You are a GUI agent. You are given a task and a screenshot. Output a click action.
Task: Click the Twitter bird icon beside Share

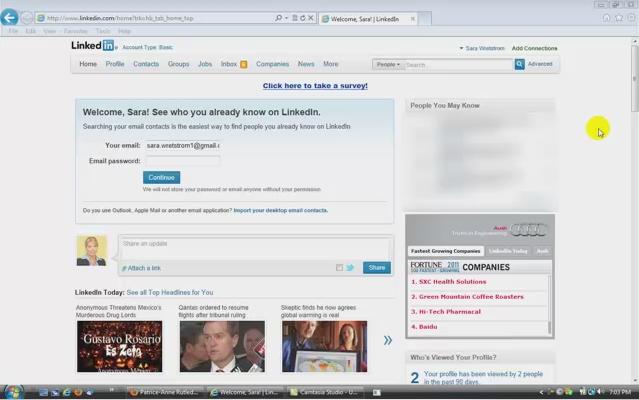[x=350, y=268]
